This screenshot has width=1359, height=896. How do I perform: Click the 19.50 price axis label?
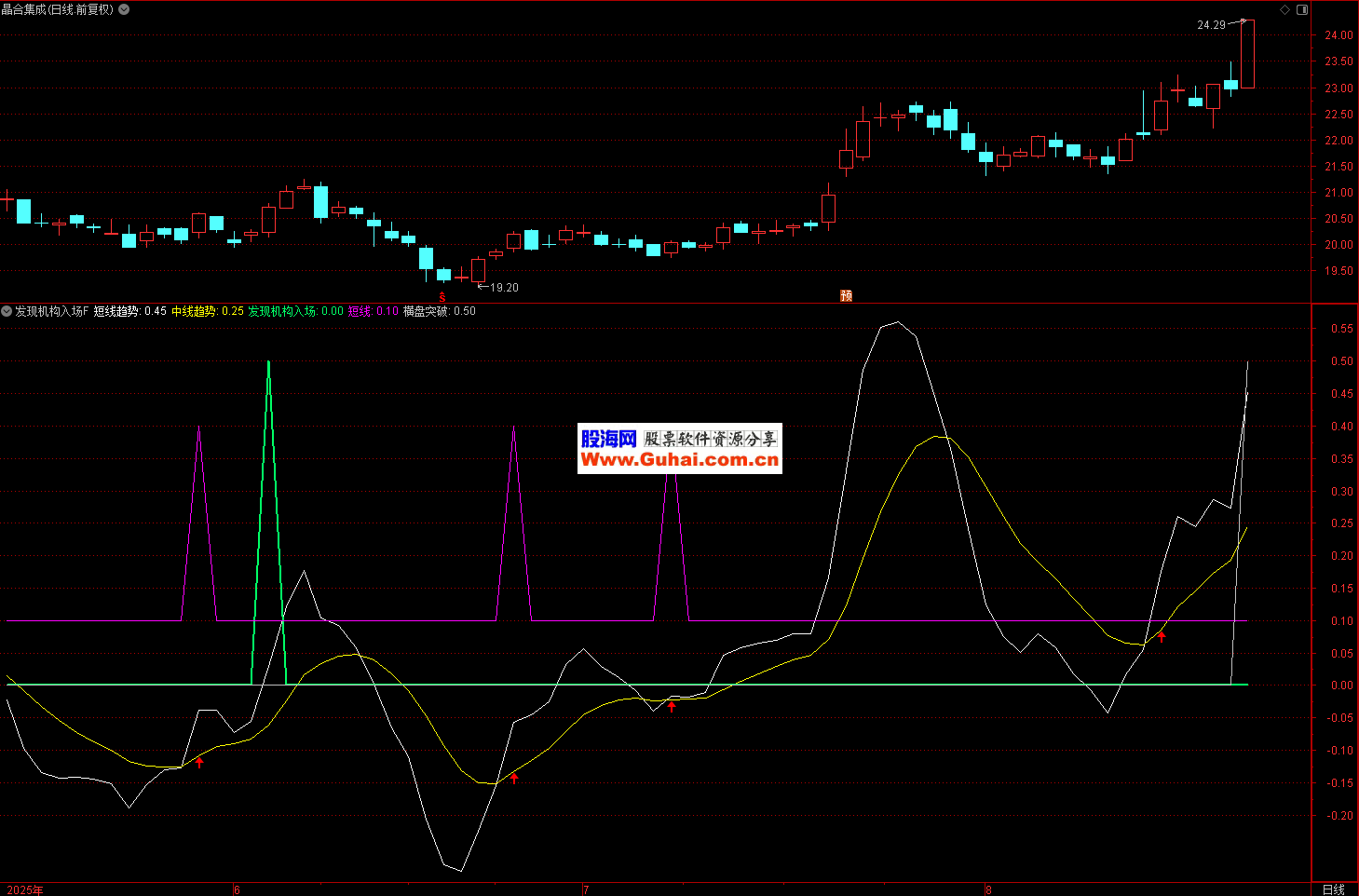pos(1339,271)
